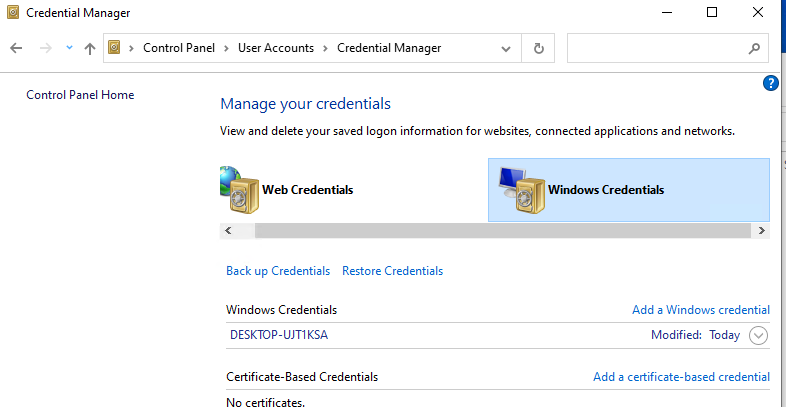The height and width of the screenshot is (407, 786).
Task: Open the blue Help question mark
Action: pyautogui.click(x=770, y=83)
